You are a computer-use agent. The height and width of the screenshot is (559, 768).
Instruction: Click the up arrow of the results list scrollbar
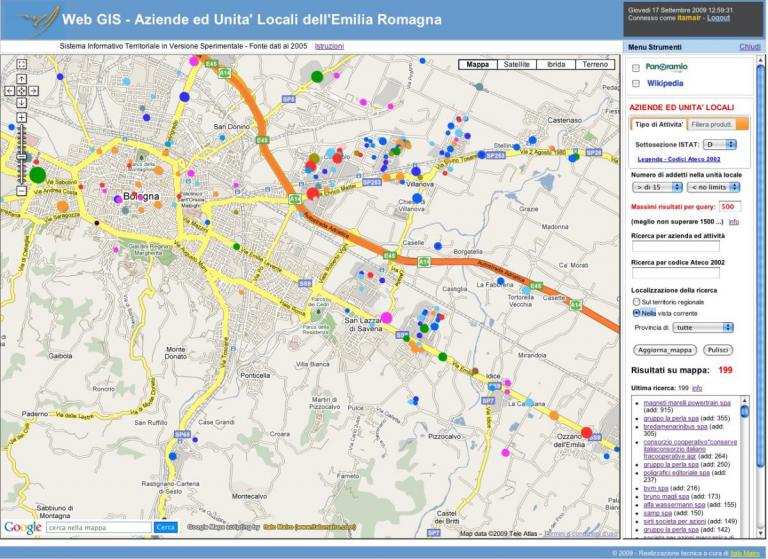pyautogui.click(x=744, y=399)
